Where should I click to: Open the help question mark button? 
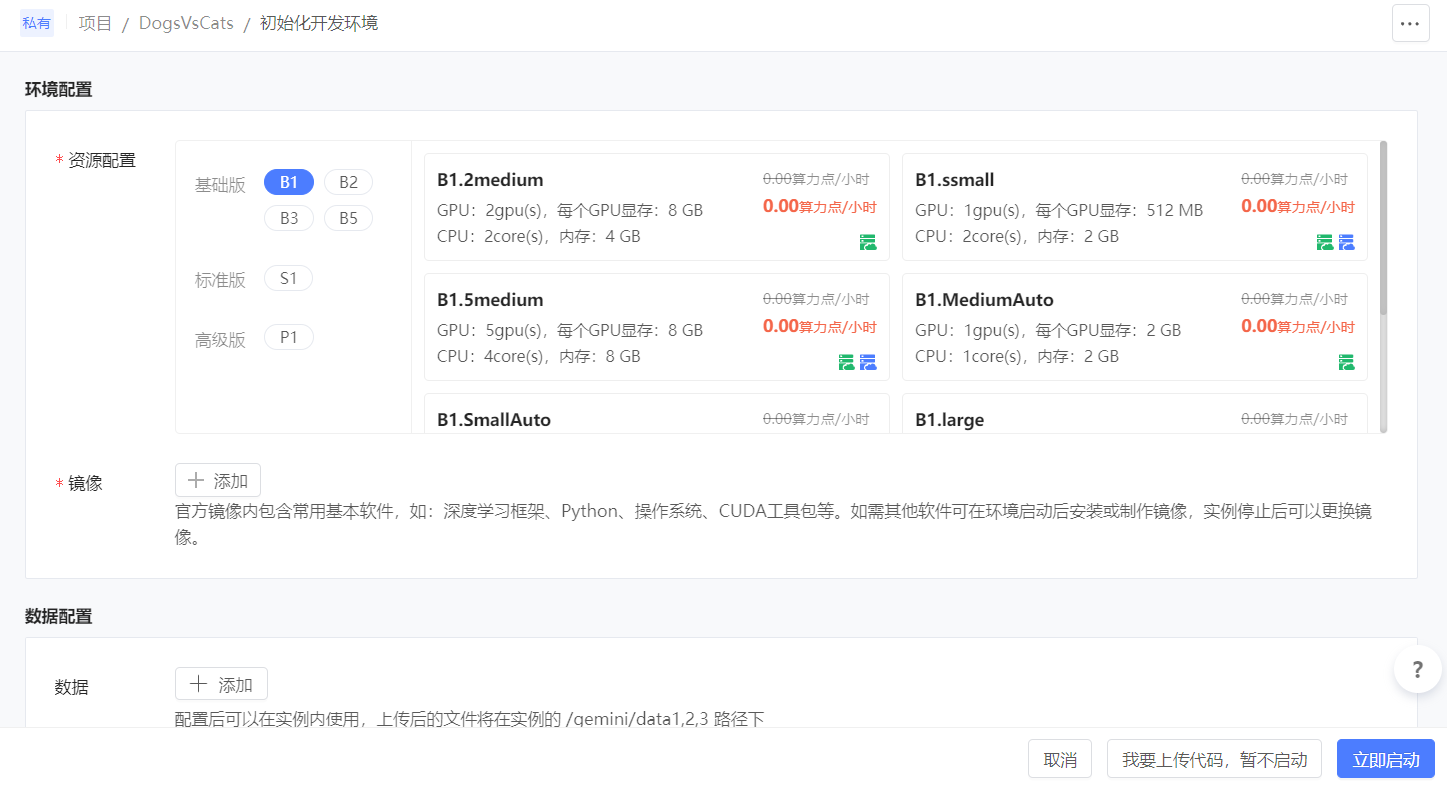click(x=1417, y=669)
